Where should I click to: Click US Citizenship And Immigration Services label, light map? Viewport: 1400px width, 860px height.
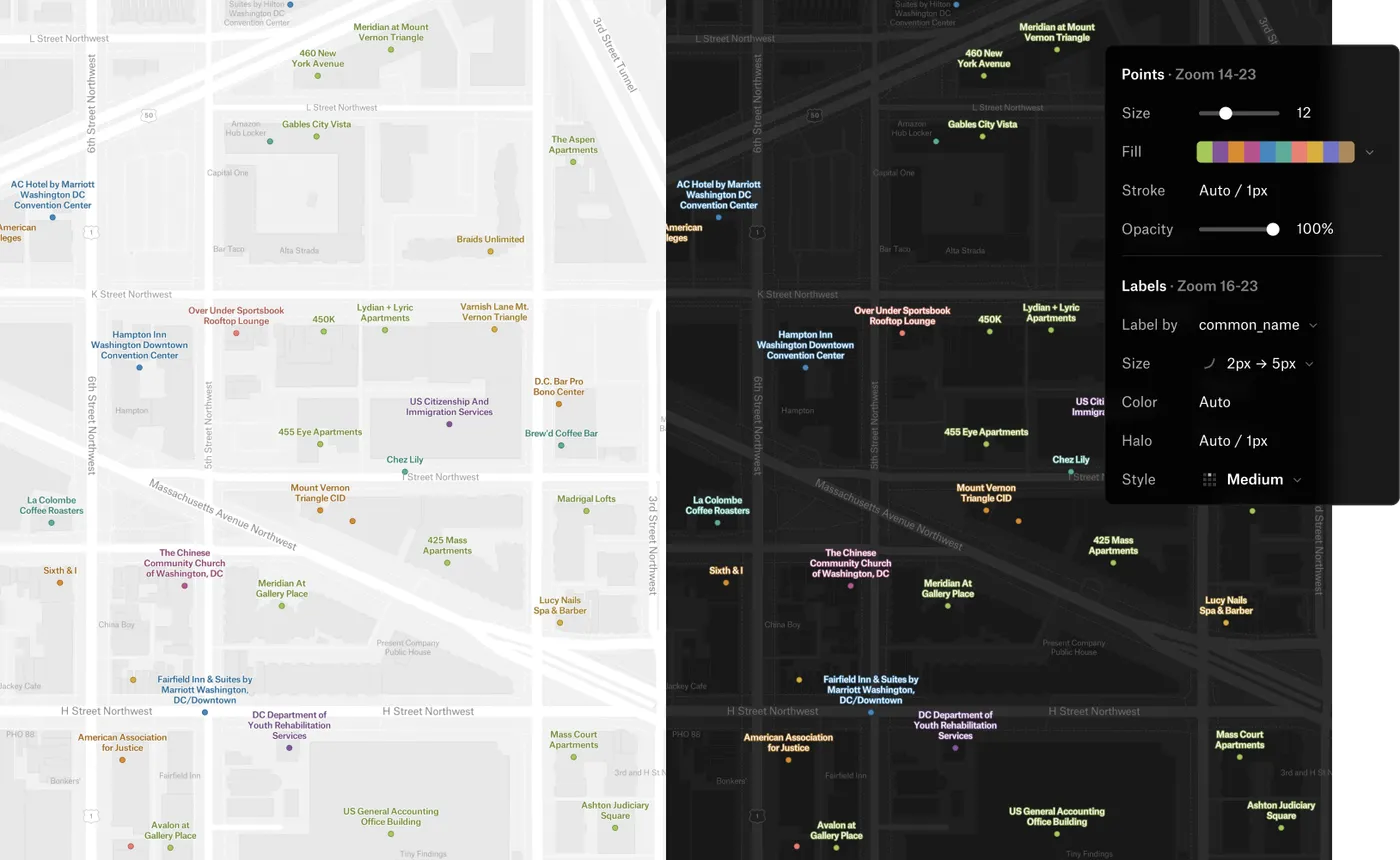(x=449, y=407)
